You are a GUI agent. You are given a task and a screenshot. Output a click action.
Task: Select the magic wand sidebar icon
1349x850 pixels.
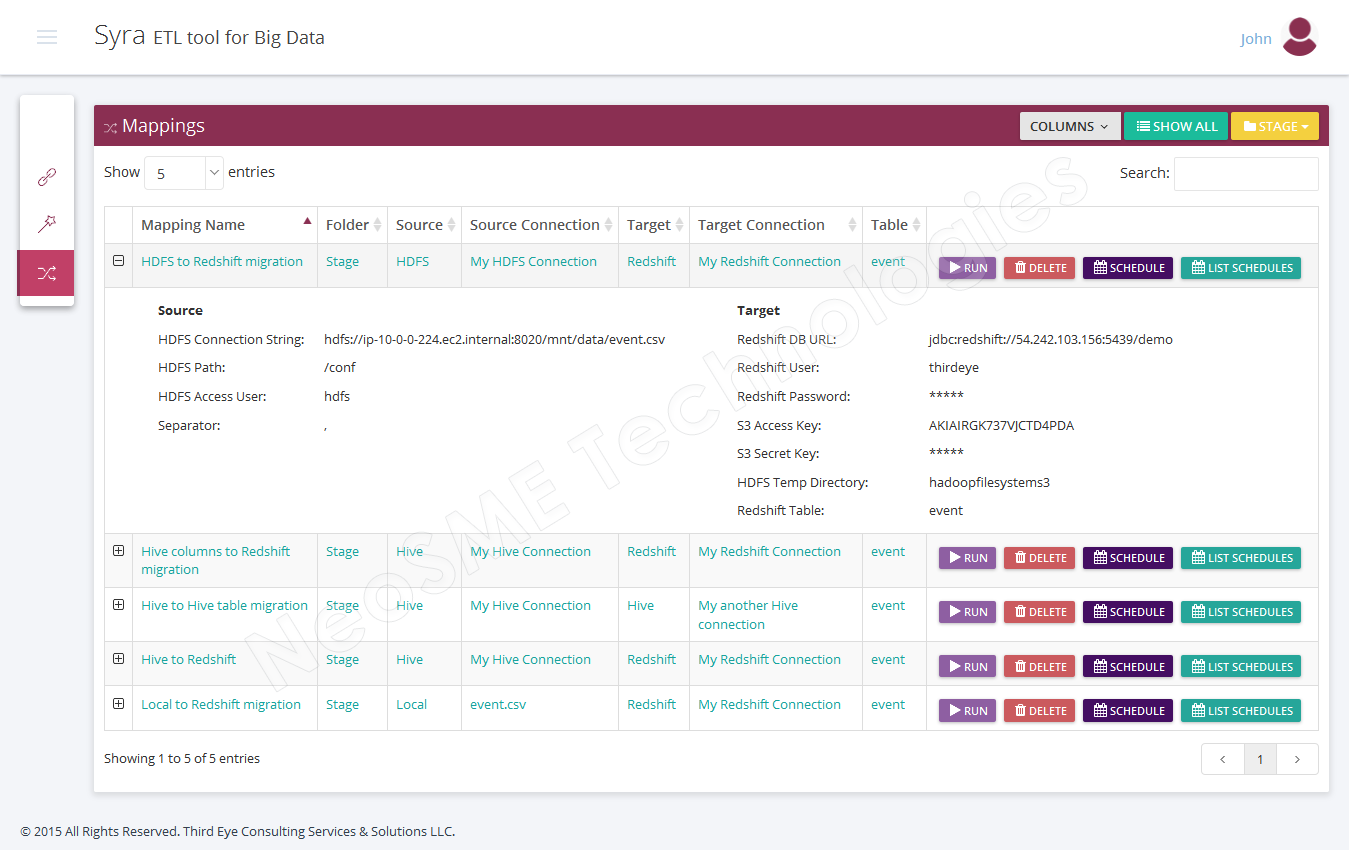[46, 224]
